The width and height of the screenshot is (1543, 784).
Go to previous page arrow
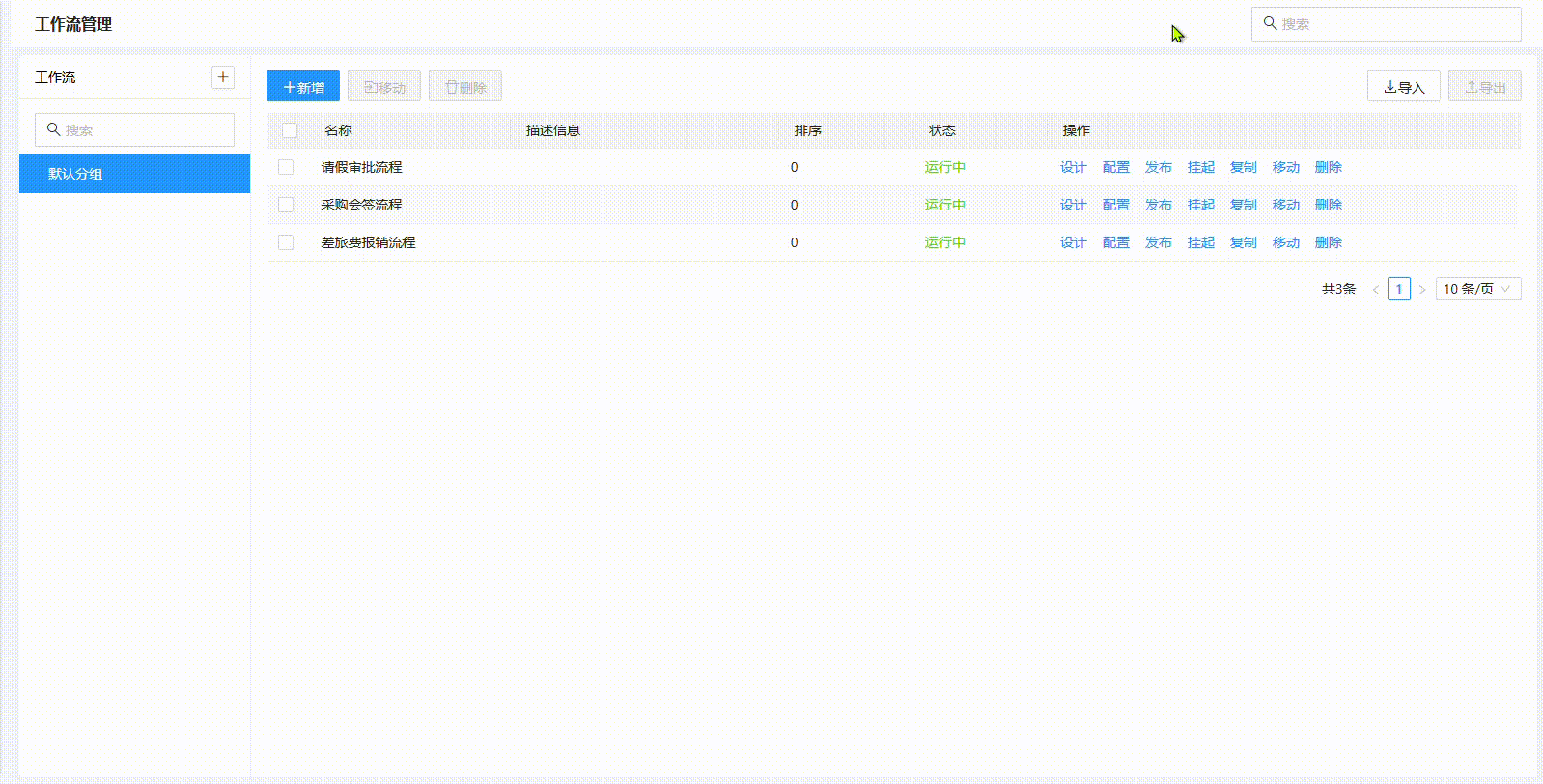1375,290
